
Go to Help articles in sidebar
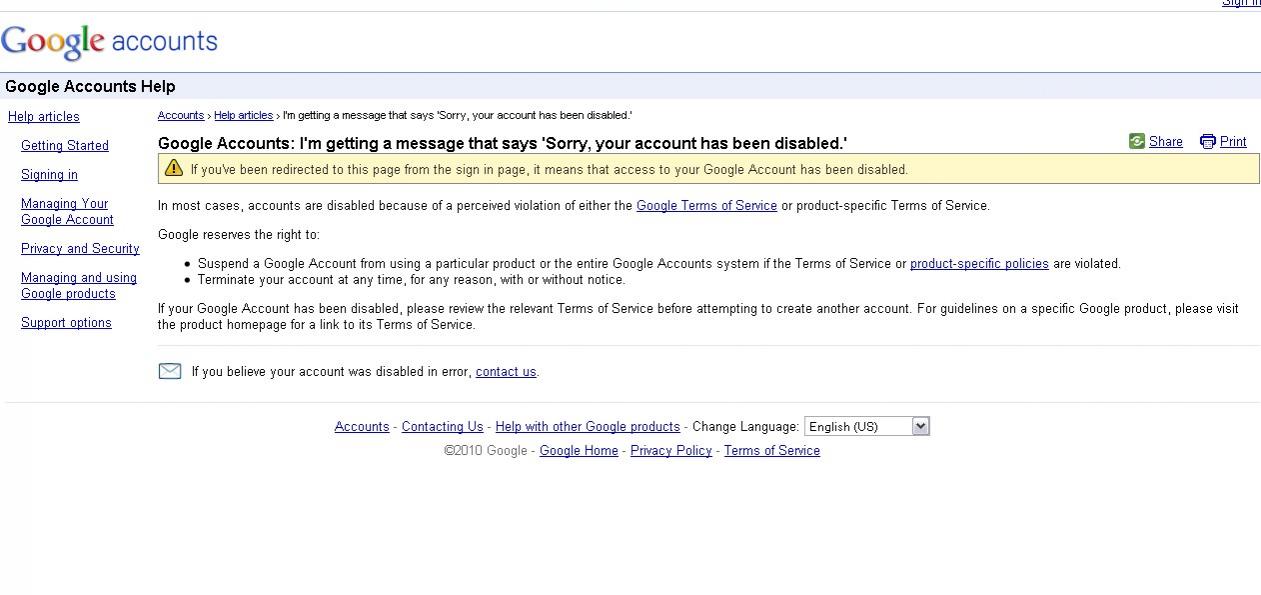click(x=44, y=117)
